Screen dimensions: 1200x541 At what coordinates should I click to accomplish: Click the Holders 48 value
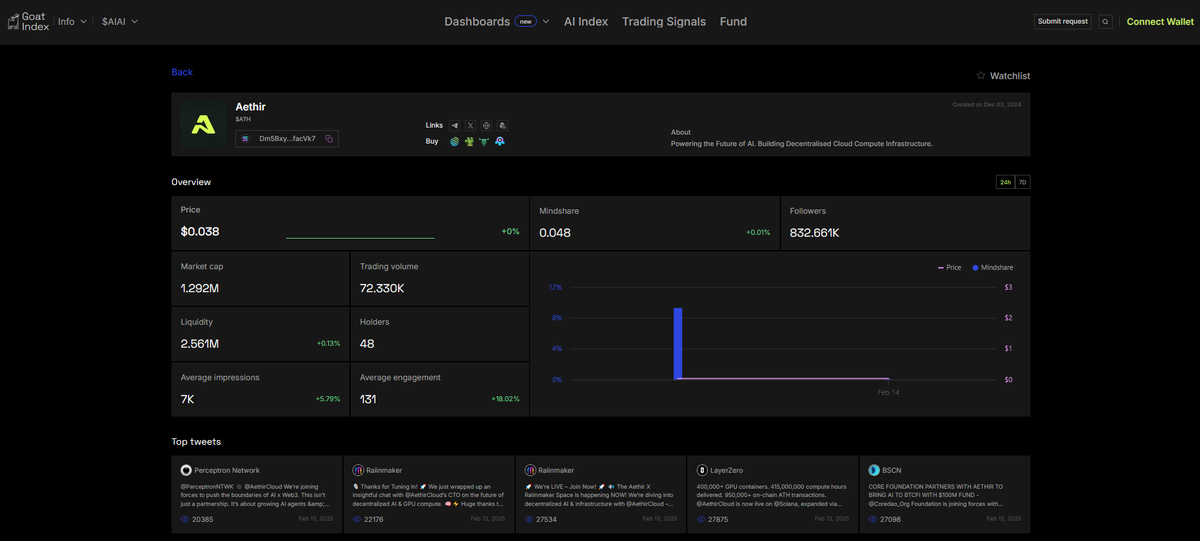click(x=367, y=344)
